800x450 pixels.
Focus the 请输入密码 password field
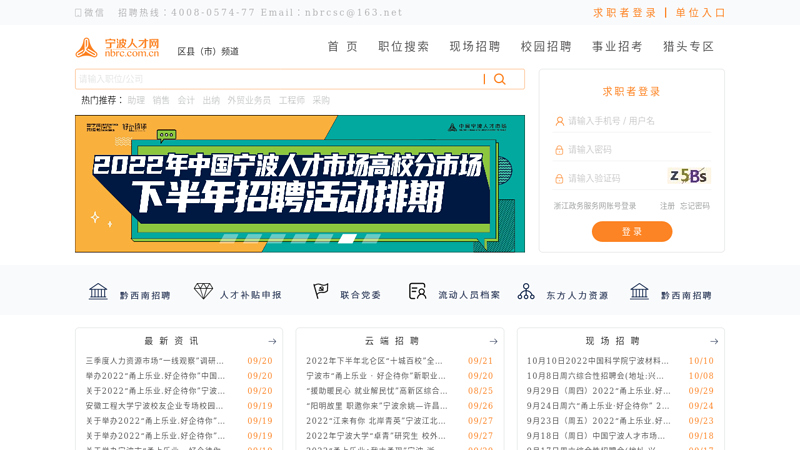pyautogui.click(x=639, y=149)
